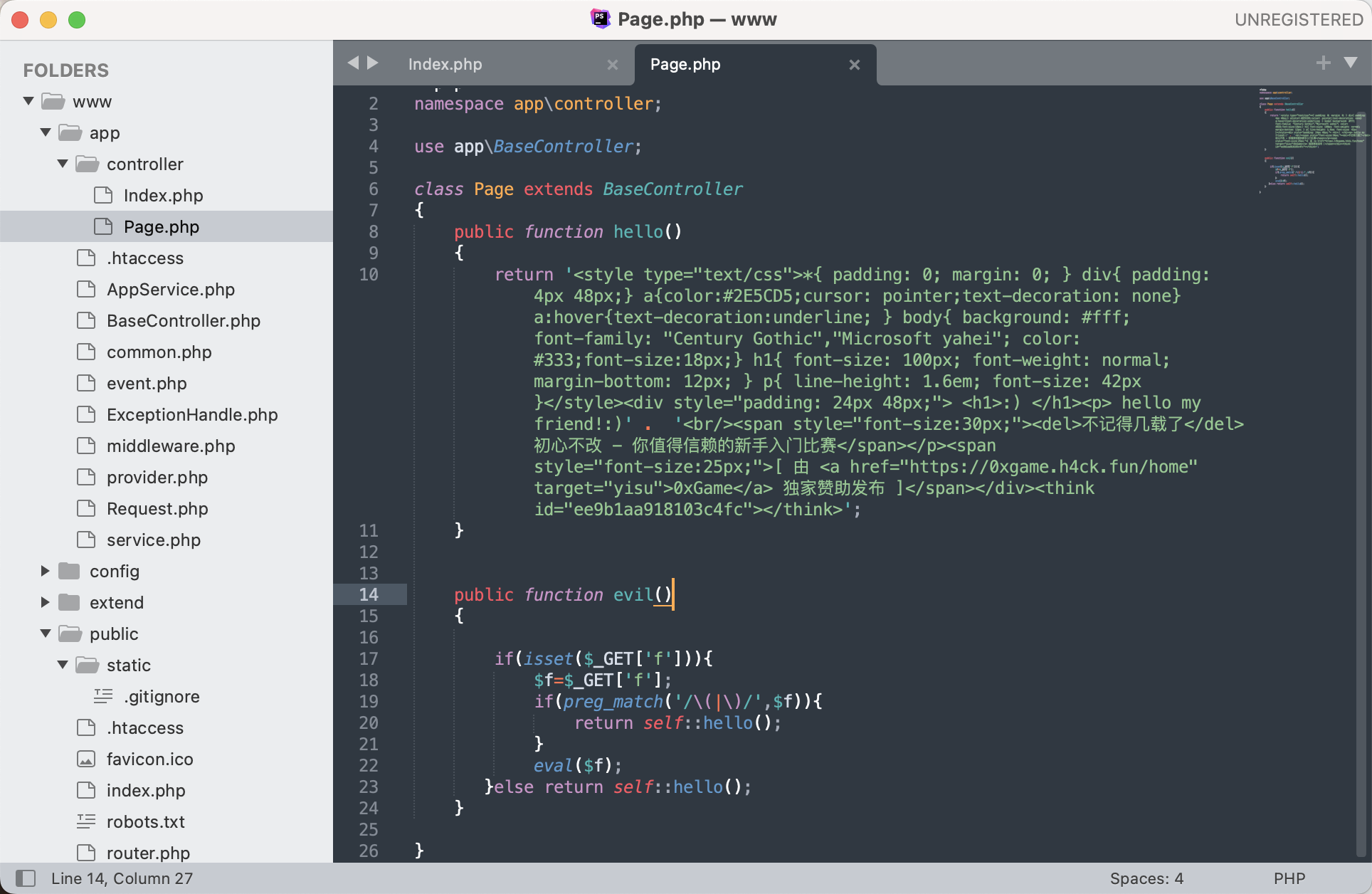
Task: Click the extend folder icon
Action: pos(69,602)
